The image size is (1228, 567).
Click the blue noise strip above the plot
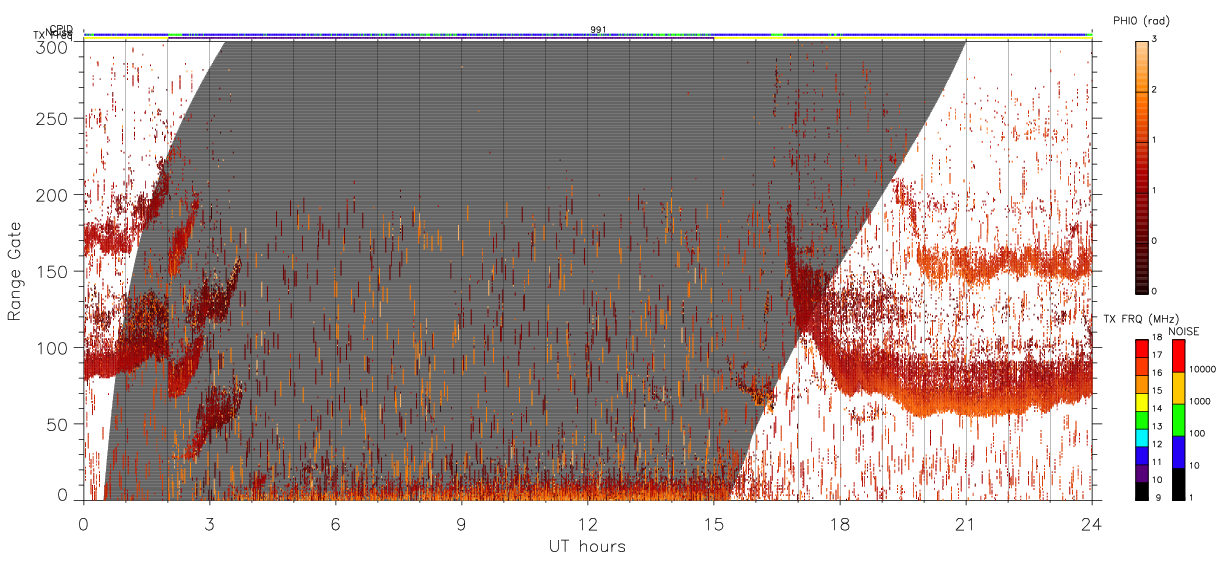pos(588,35)
